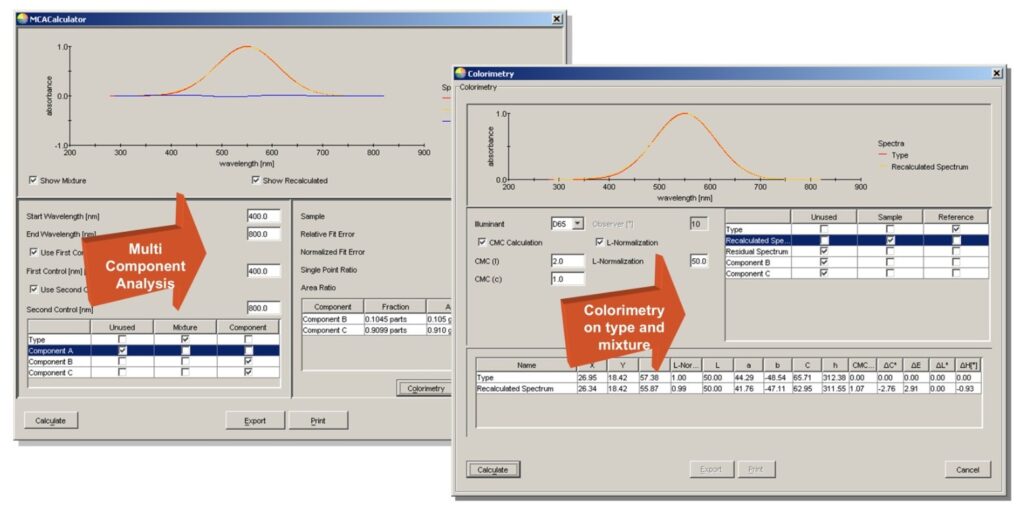Click the ΔH[*] column header

coord(967,366)
